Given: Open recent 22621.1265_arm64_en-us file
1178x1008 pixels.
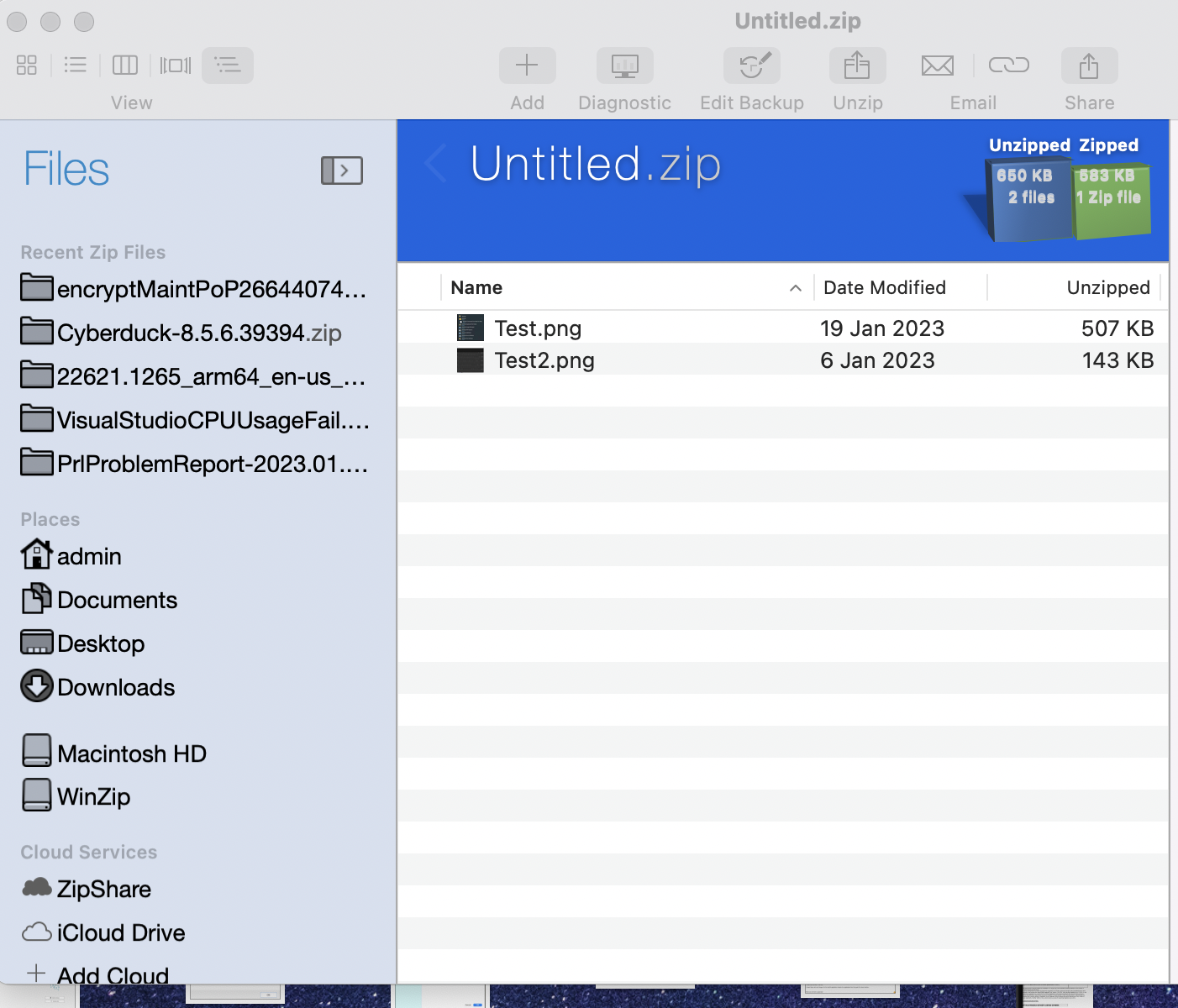Looking at the screenshot, I should (193, 376).
